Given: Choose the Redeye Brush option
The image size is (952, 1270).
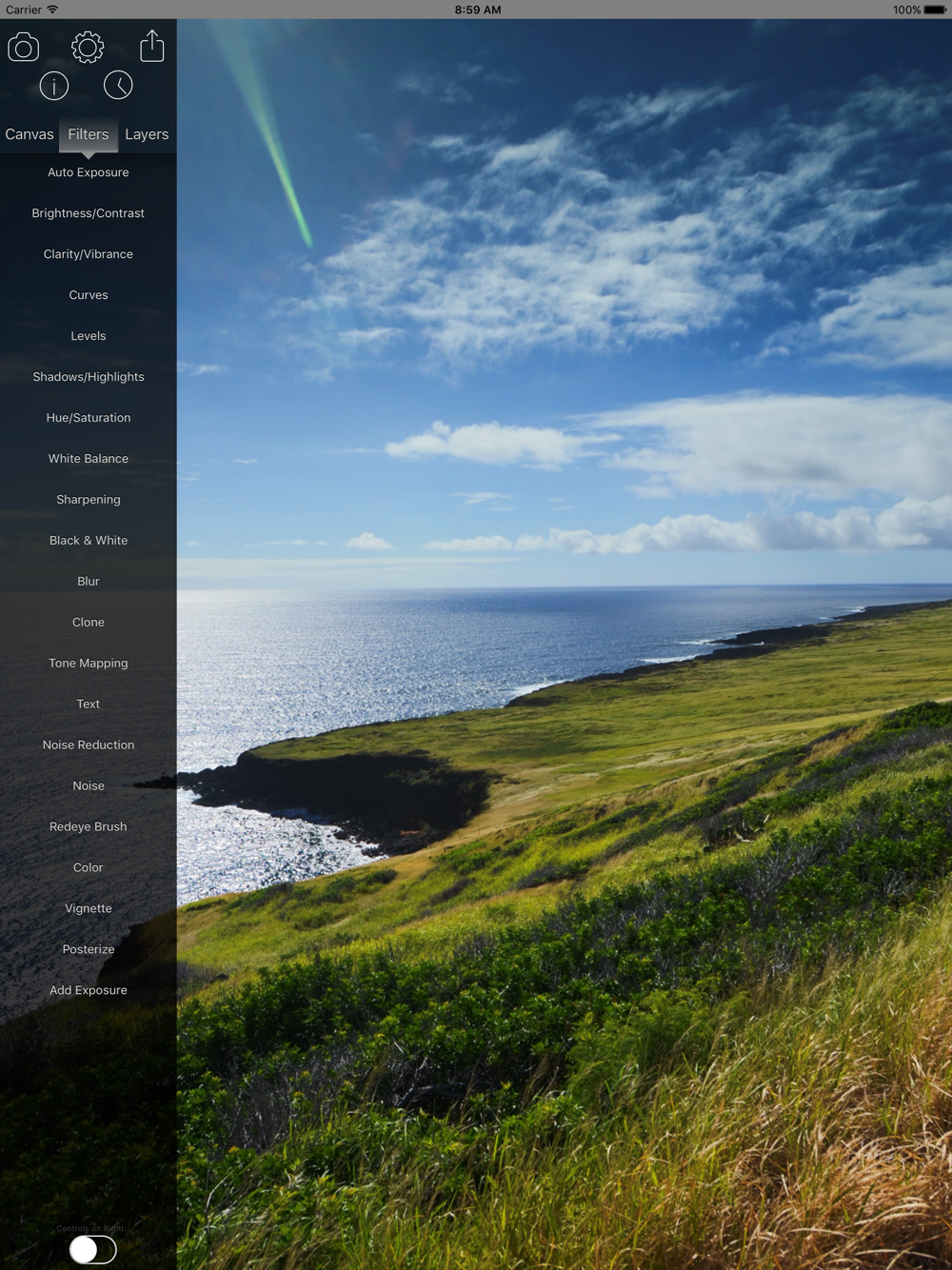Looking at the screenshot, I should [89, 827].
